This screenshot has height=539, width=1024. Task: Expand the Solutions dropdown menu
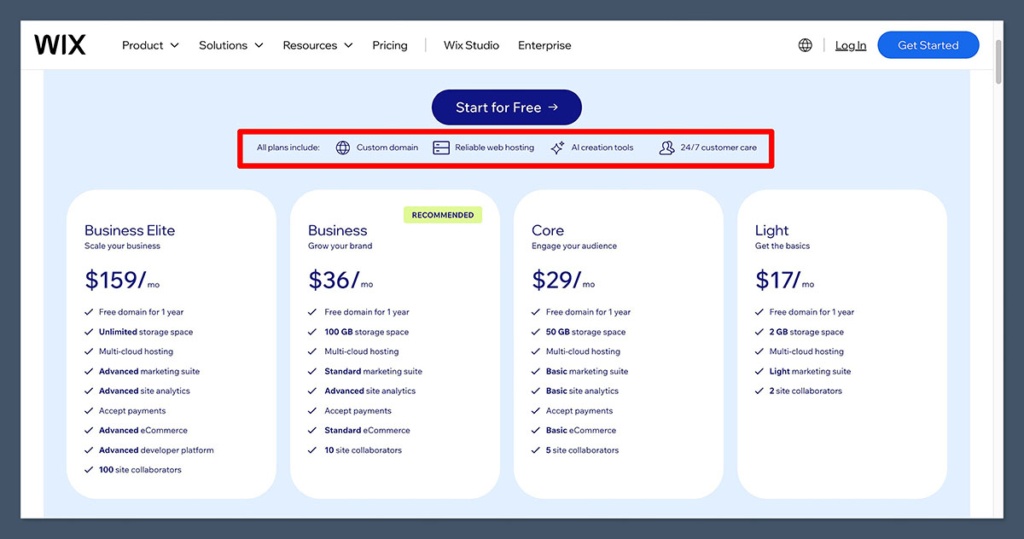pos(231,45)
